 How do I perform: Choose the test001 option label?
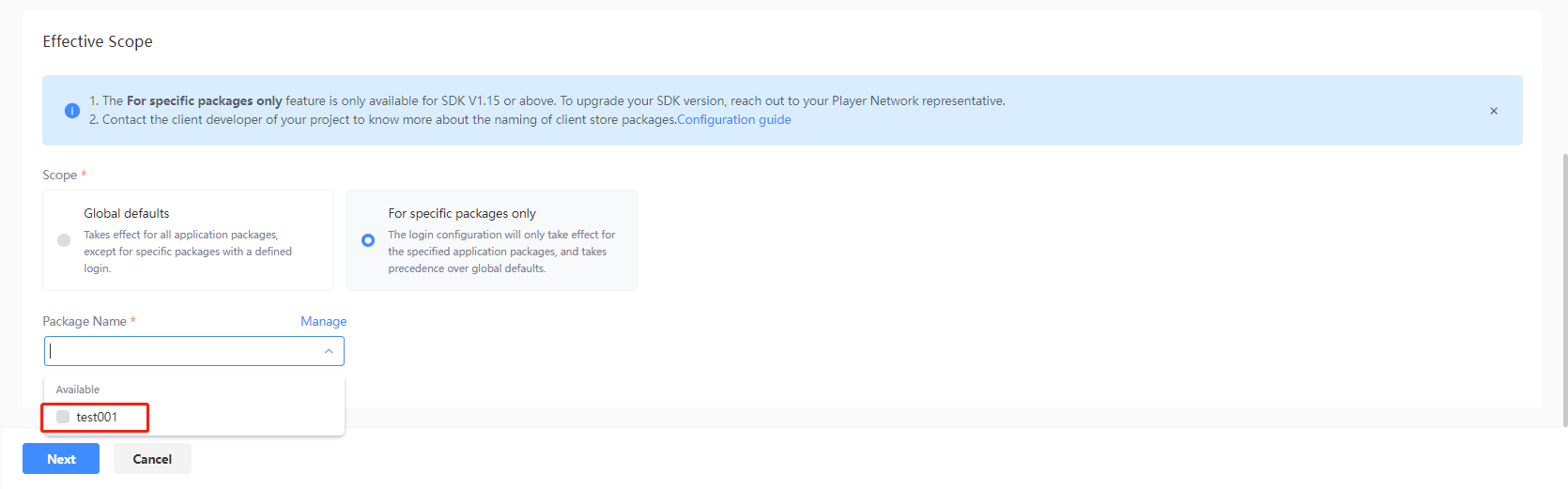click(x=97, y=417)
